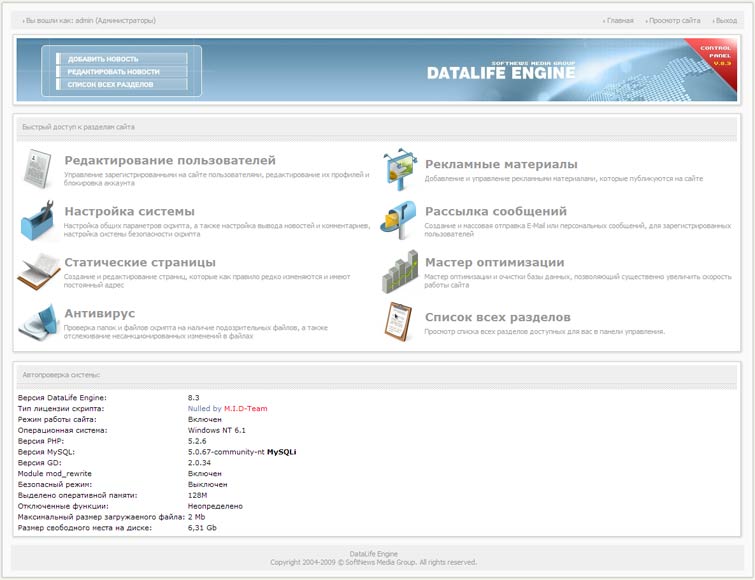Screen dimensions: 755x580
Task: Click Выход to log out
Action: point(726,21)
